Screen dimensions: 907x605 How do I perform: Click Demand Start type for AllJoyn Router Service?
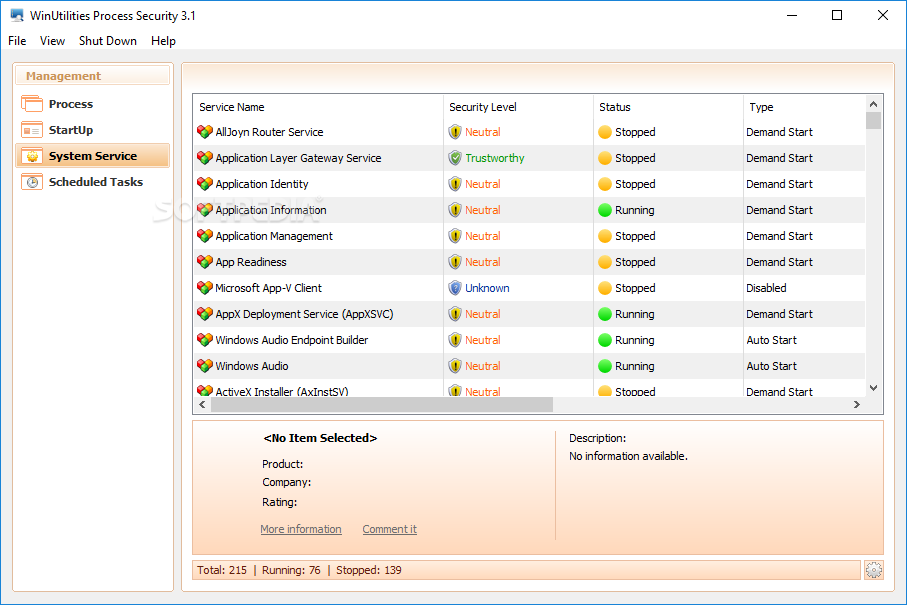(779, 132)
